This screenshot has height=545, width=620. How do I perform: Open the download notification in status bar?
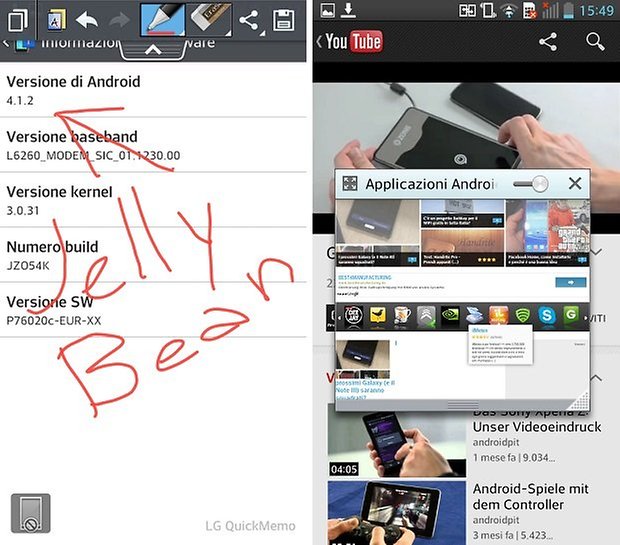[x=348, y=10]
